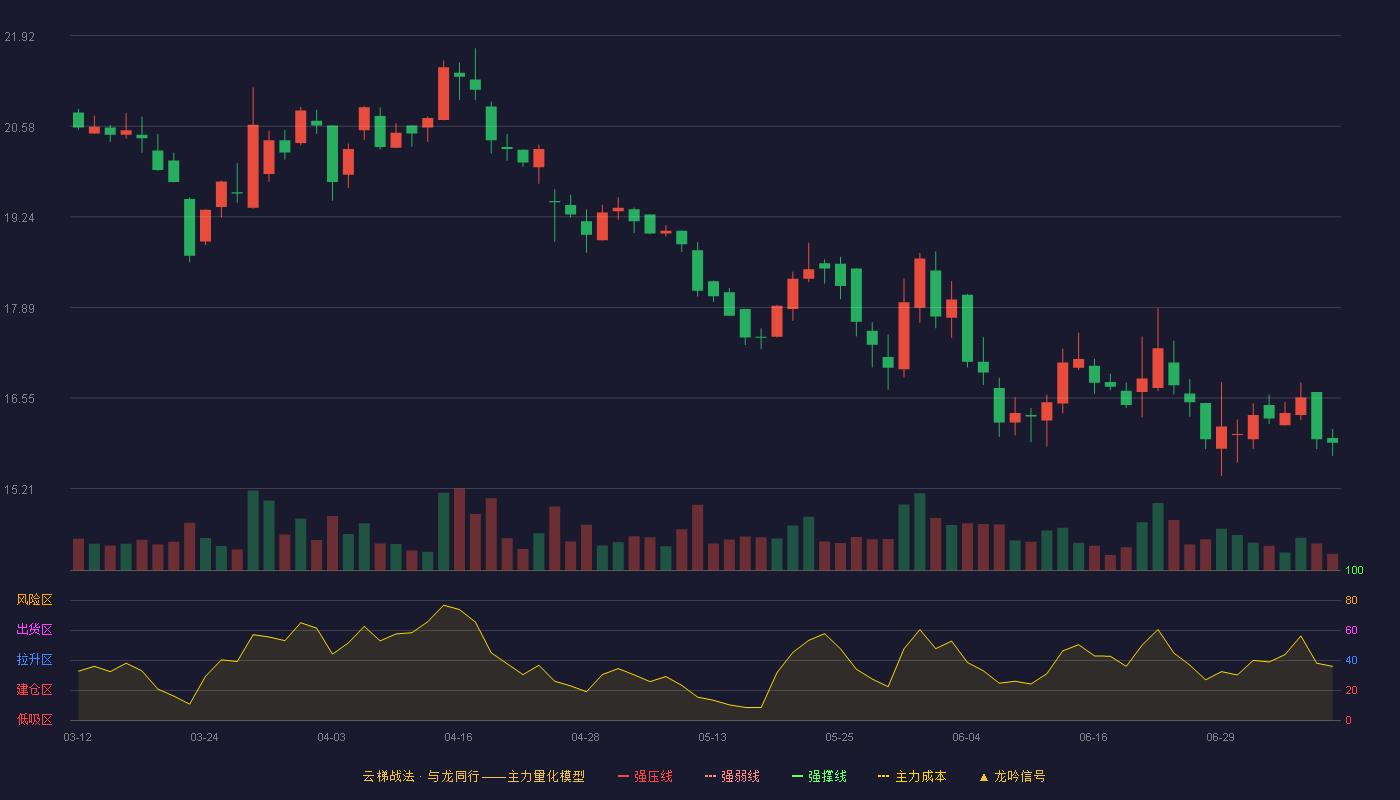Viewport: 1400px width, 800px height.
Task: Toggle the 强压线 legend entry
Action: (x=645, y=776)
